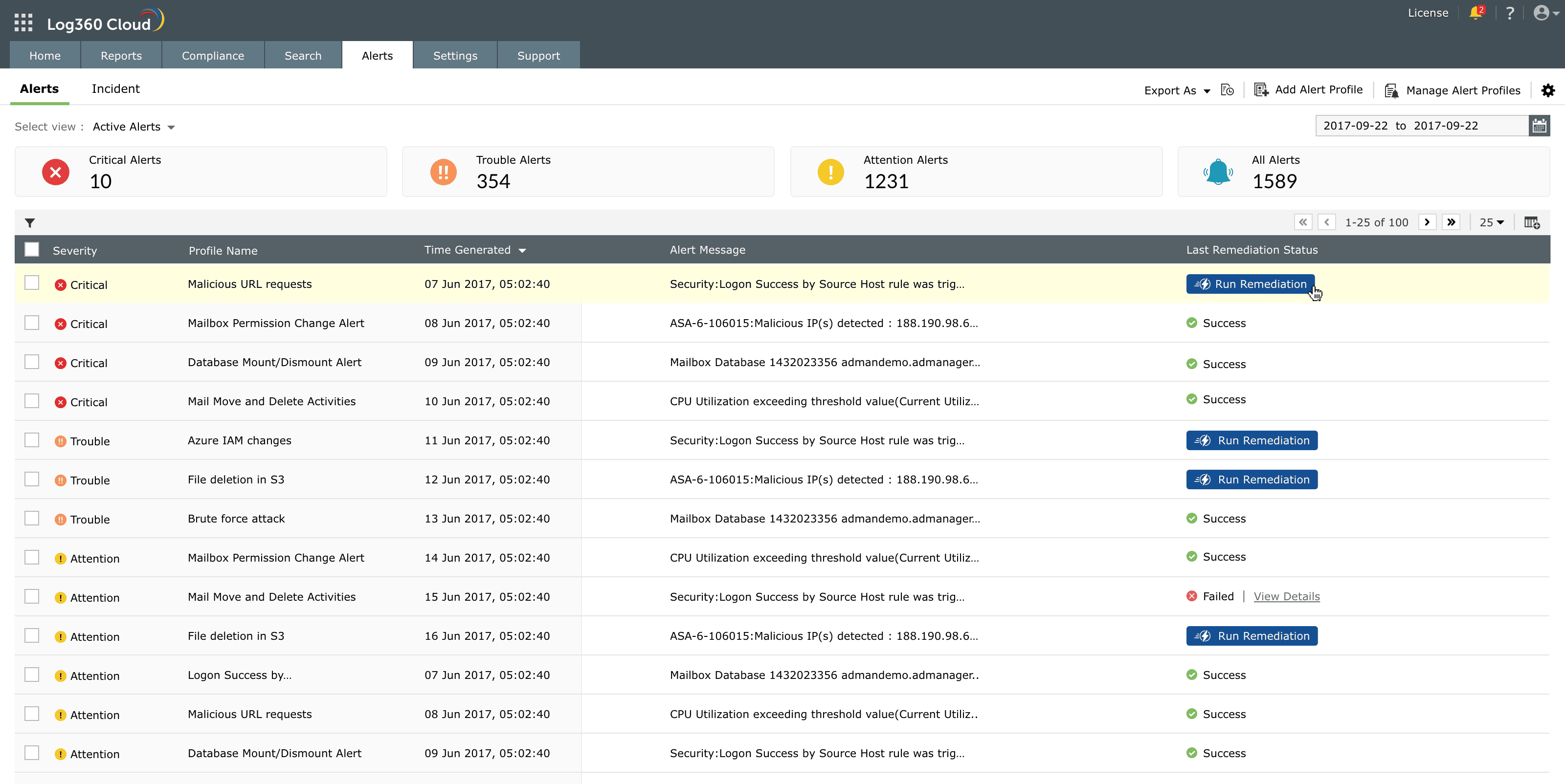Open View Details for the failed remediation
Viewport: 1565px width, 784px height.
(1287, 596)
